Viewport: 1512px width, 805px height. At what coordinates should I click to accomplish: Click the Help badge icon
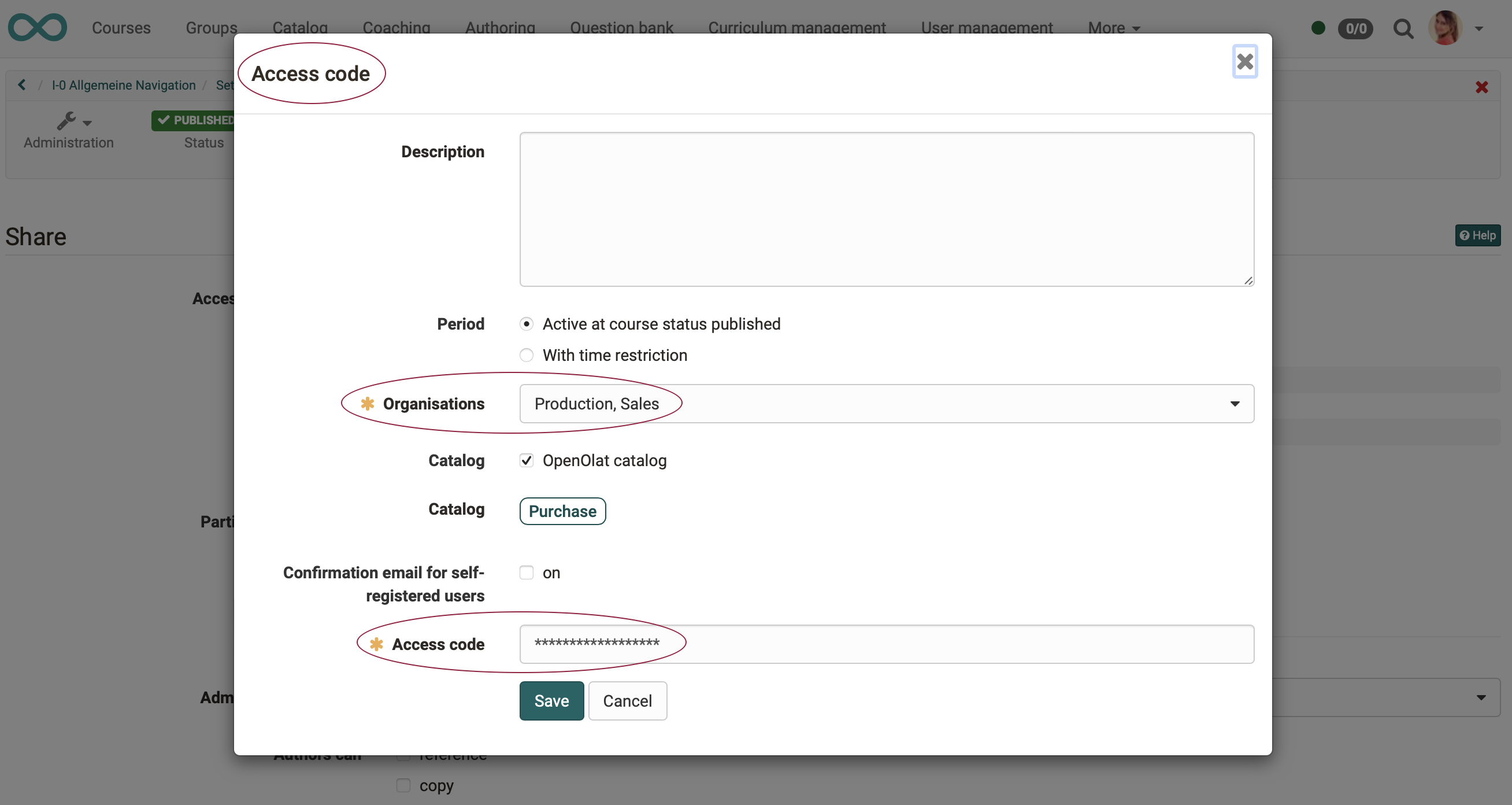1477,235
